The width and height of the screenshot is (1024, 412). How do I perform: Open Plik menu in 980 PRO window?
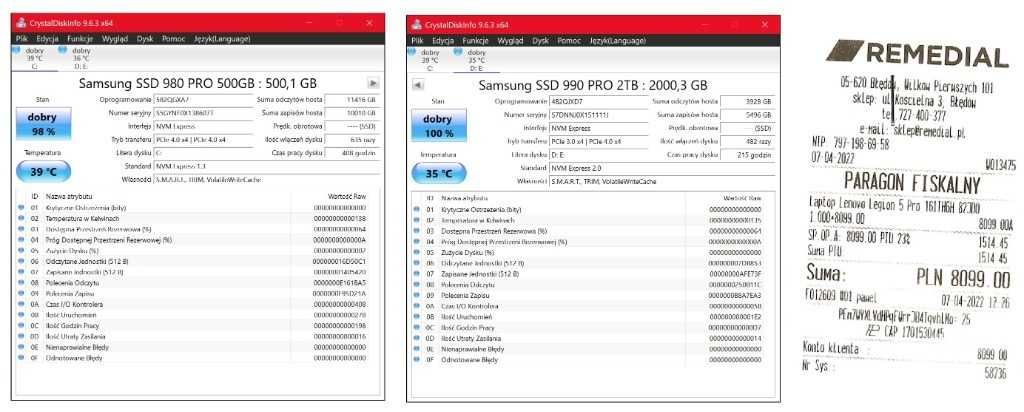22,39
